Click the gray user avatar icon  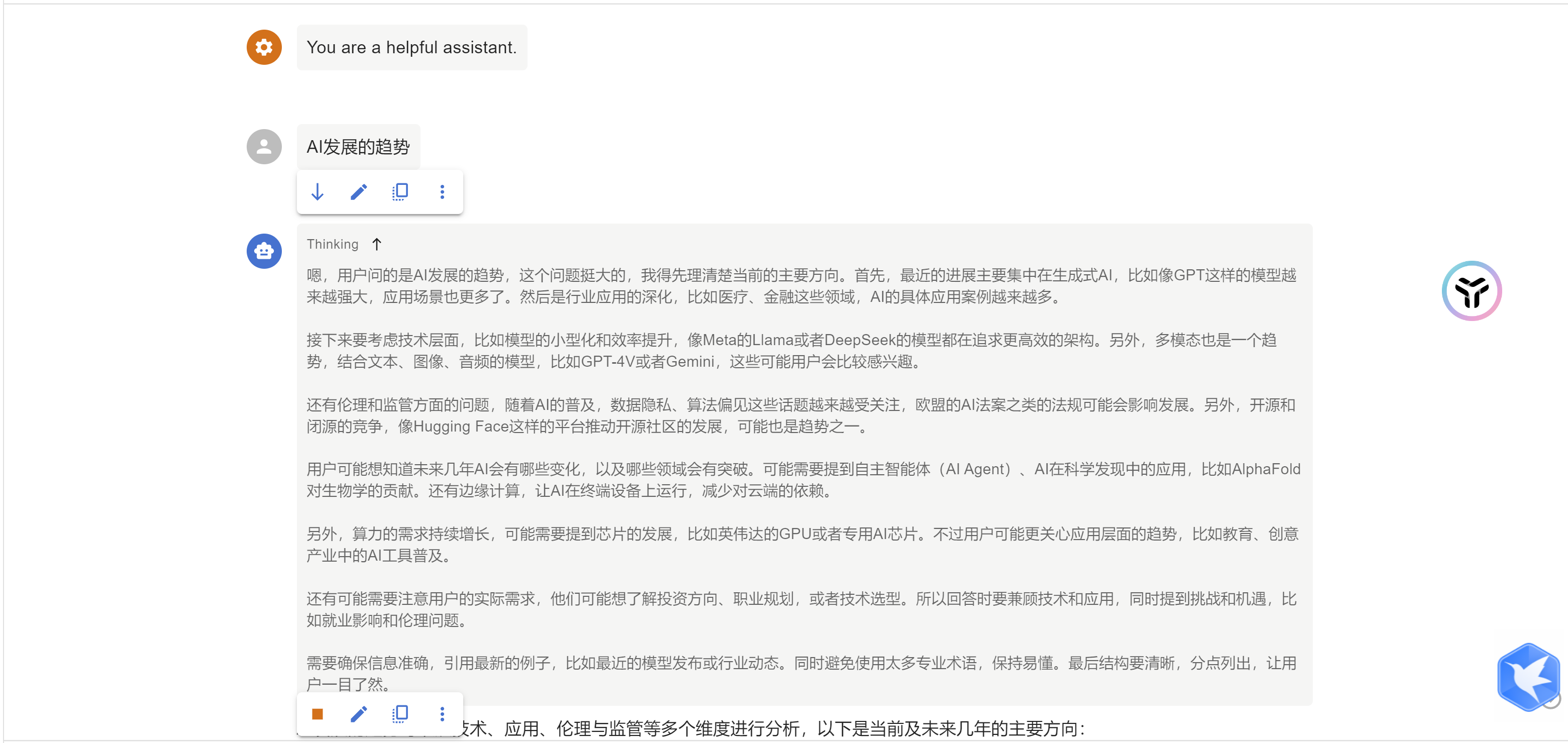coord(264,147)
